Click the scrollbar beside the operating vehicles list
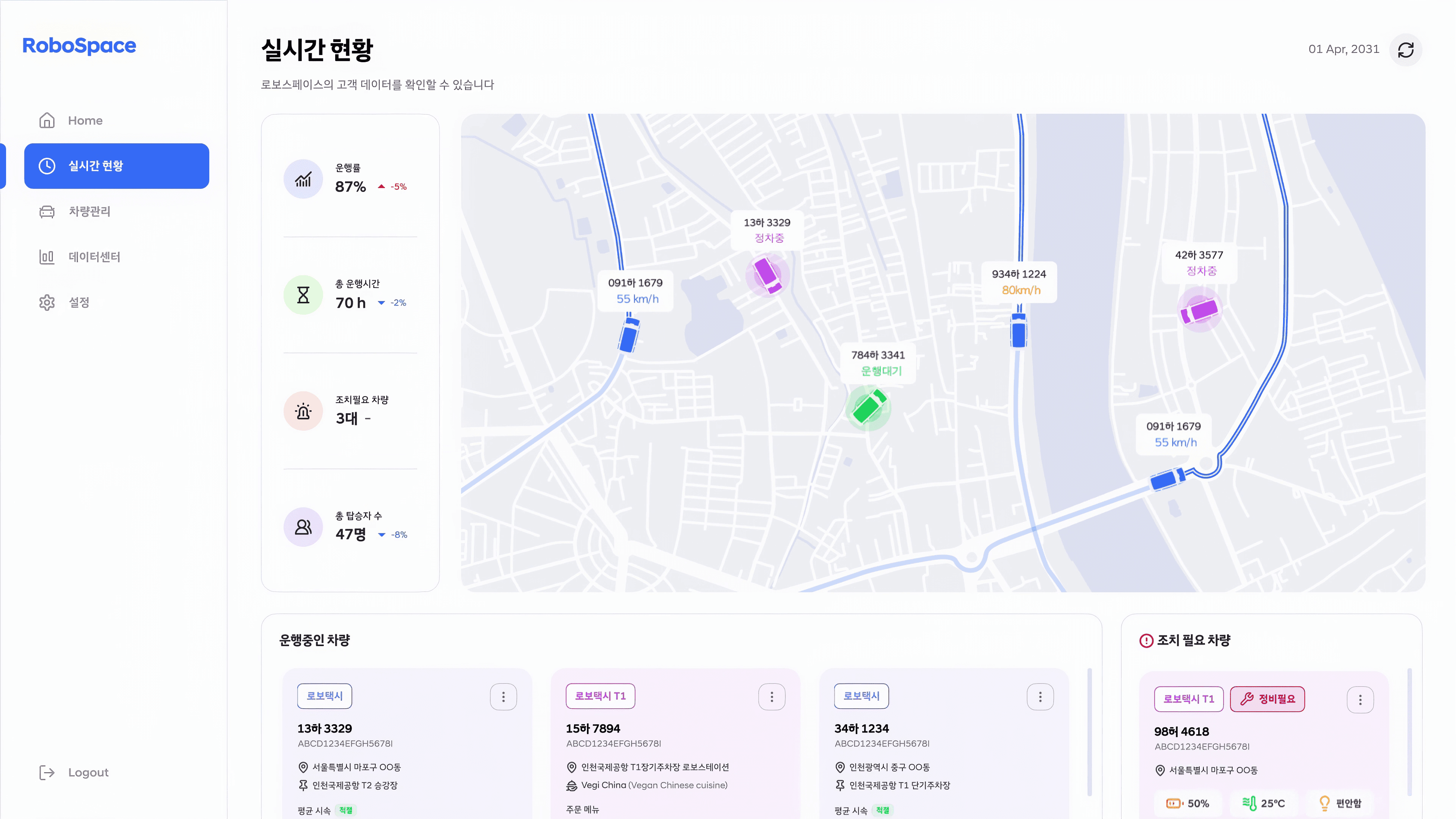 [x=1089, y=732]
